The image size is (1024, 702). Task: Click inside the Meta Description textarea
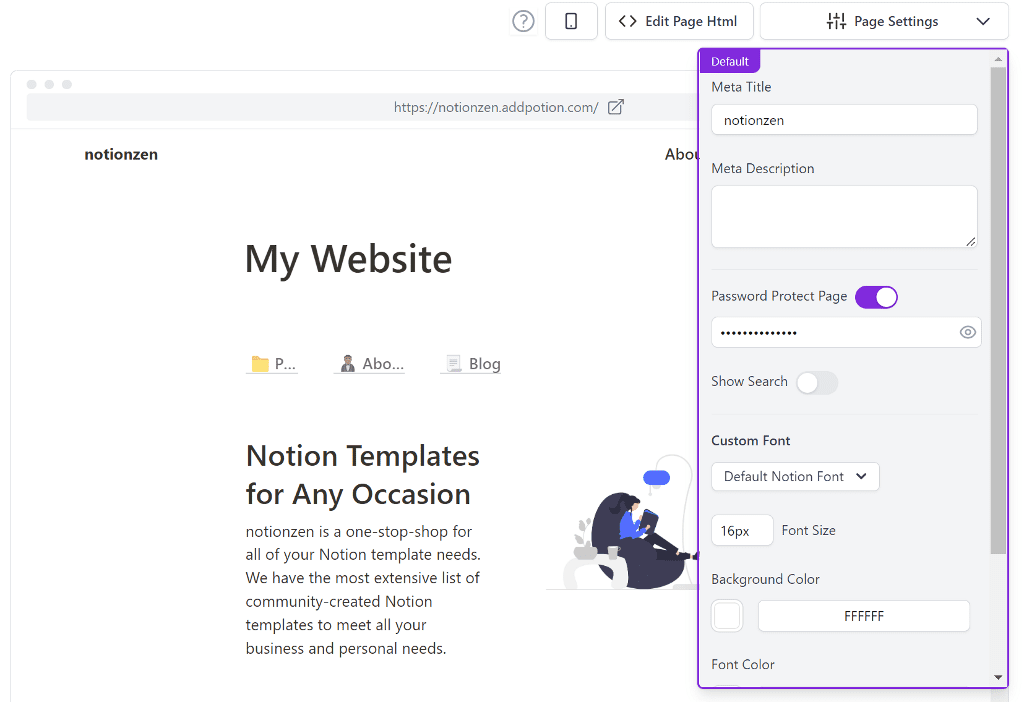(x=843, y=216)
